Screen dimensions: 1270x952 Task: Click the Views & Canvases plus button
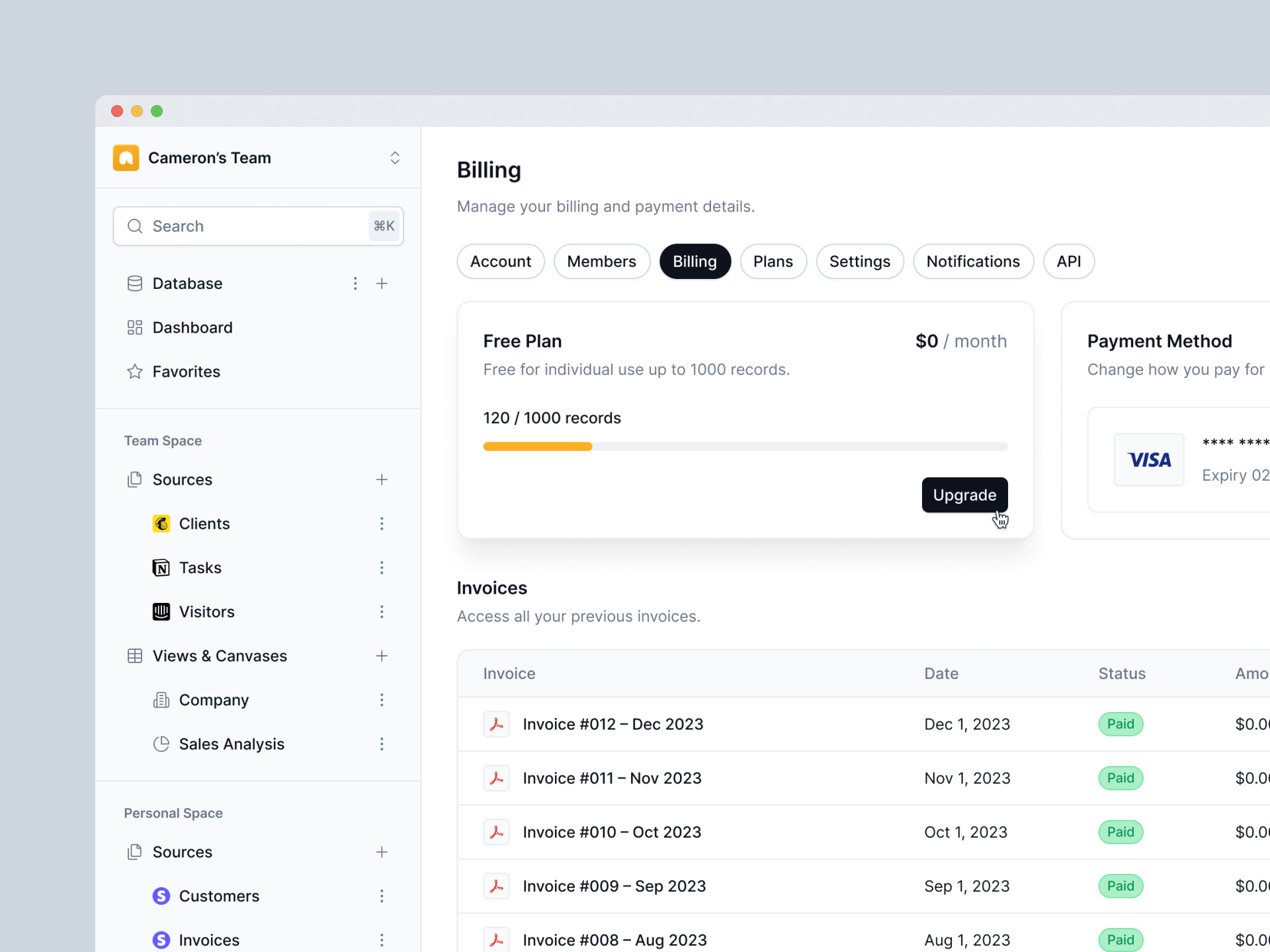click(382, 656)
